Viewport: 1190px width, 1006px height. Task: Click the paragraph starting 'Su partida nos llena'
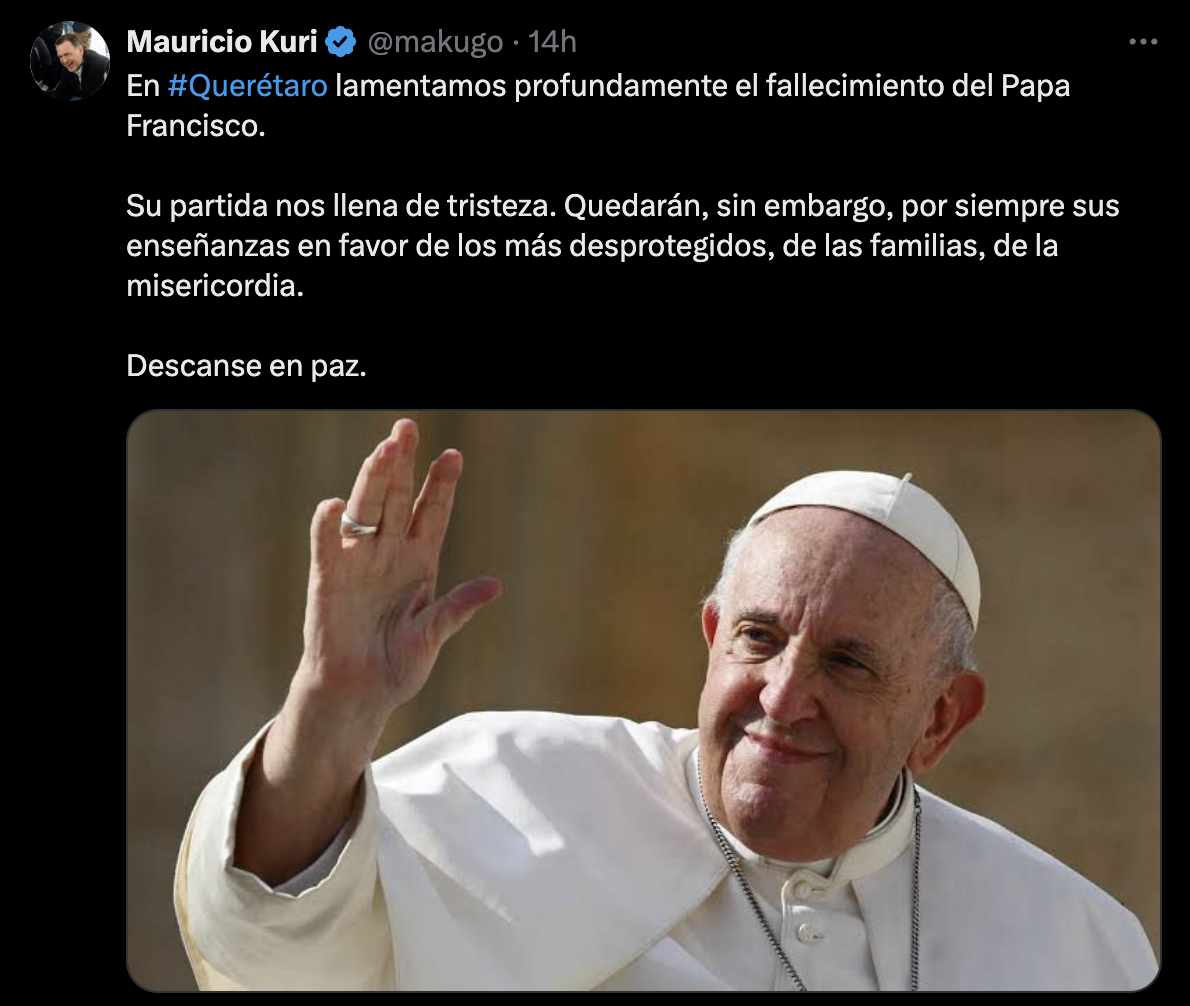tap(622, 246)
